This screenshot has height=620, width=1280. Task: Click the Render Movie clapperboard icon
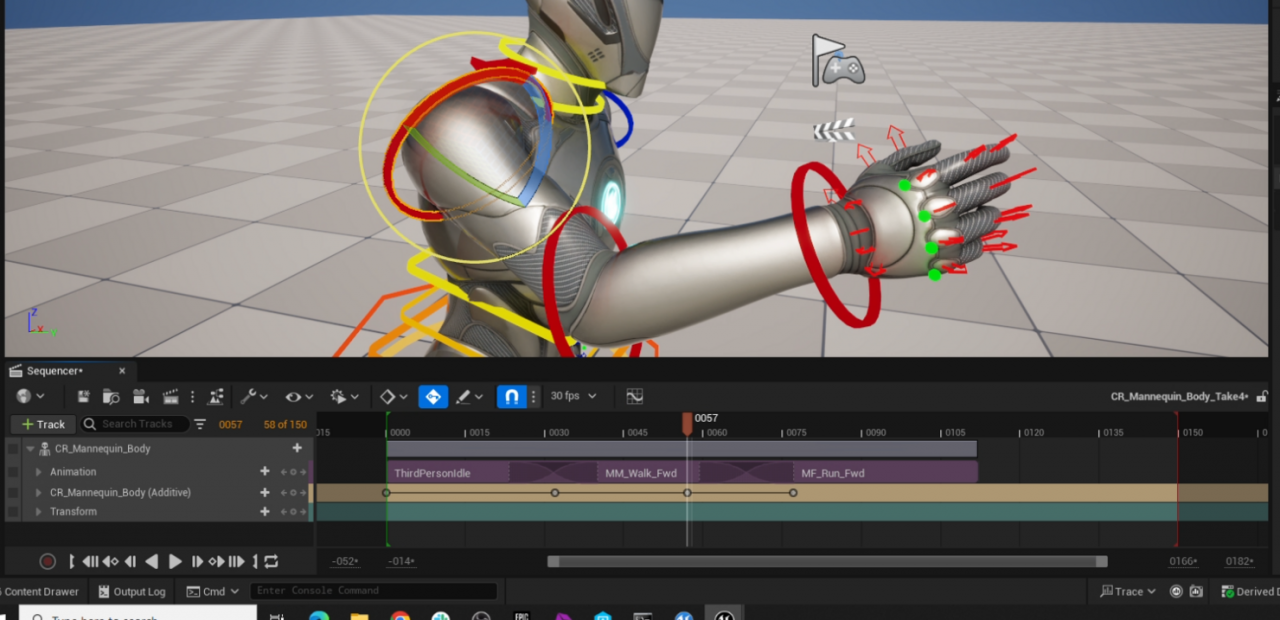click(170, 397)
